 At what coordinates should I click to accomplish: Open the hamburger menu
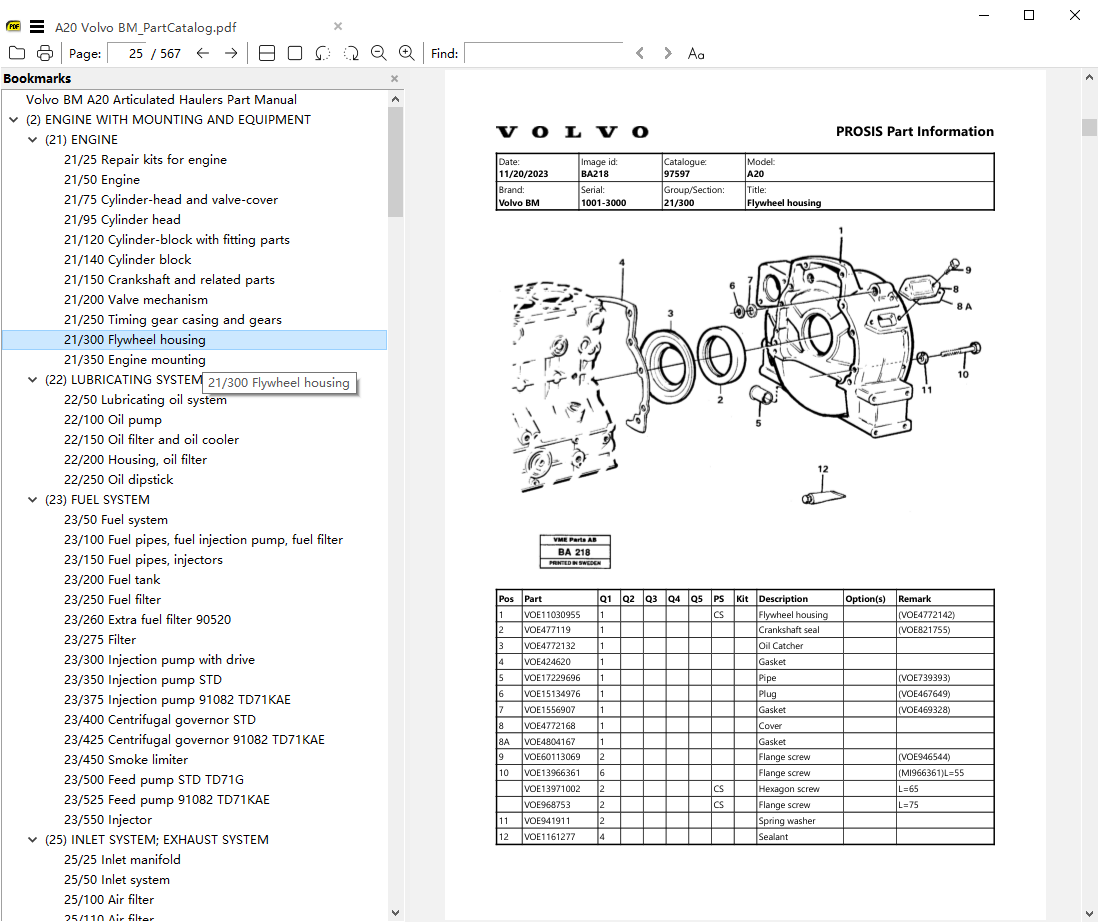click(37, 27)
